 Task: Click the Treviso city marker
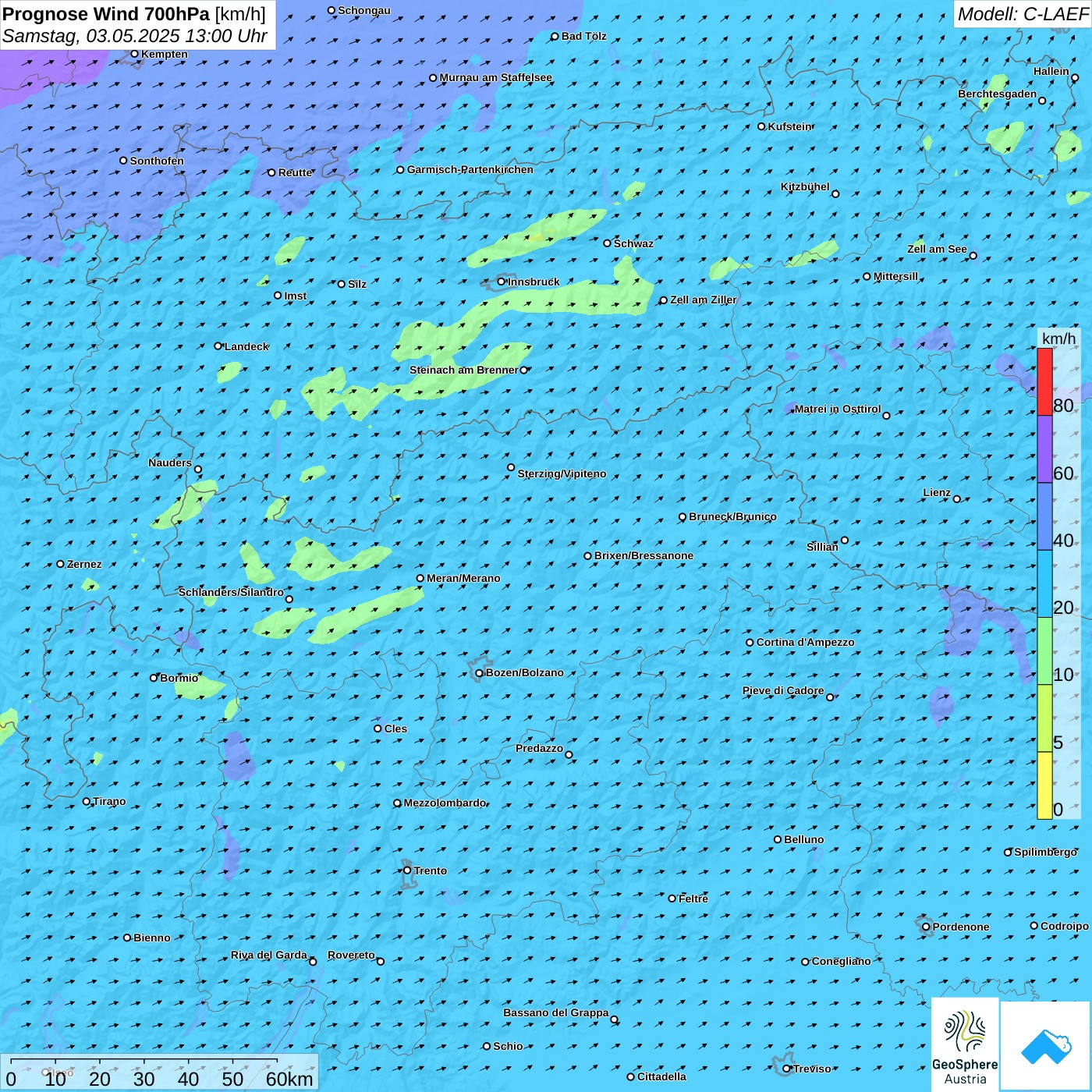pos(787,1069)
